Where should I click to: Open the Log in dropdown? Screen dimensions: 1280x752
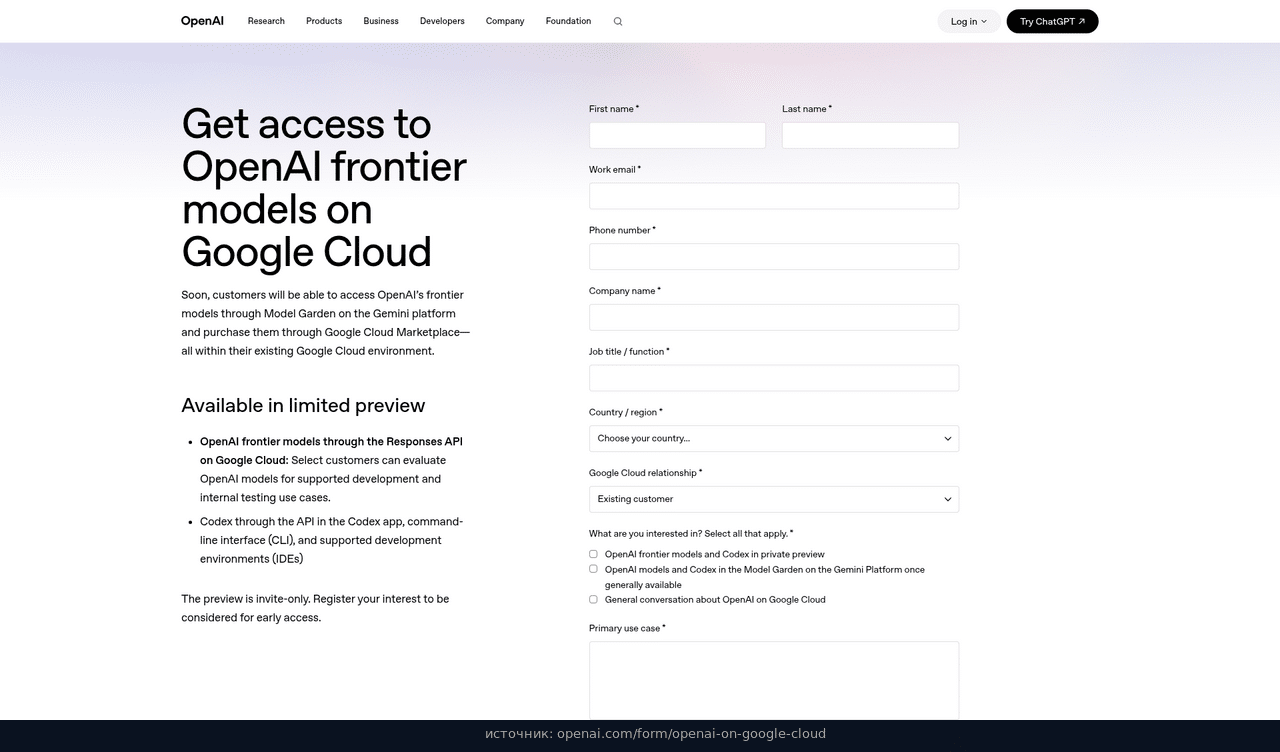[969, 21]
